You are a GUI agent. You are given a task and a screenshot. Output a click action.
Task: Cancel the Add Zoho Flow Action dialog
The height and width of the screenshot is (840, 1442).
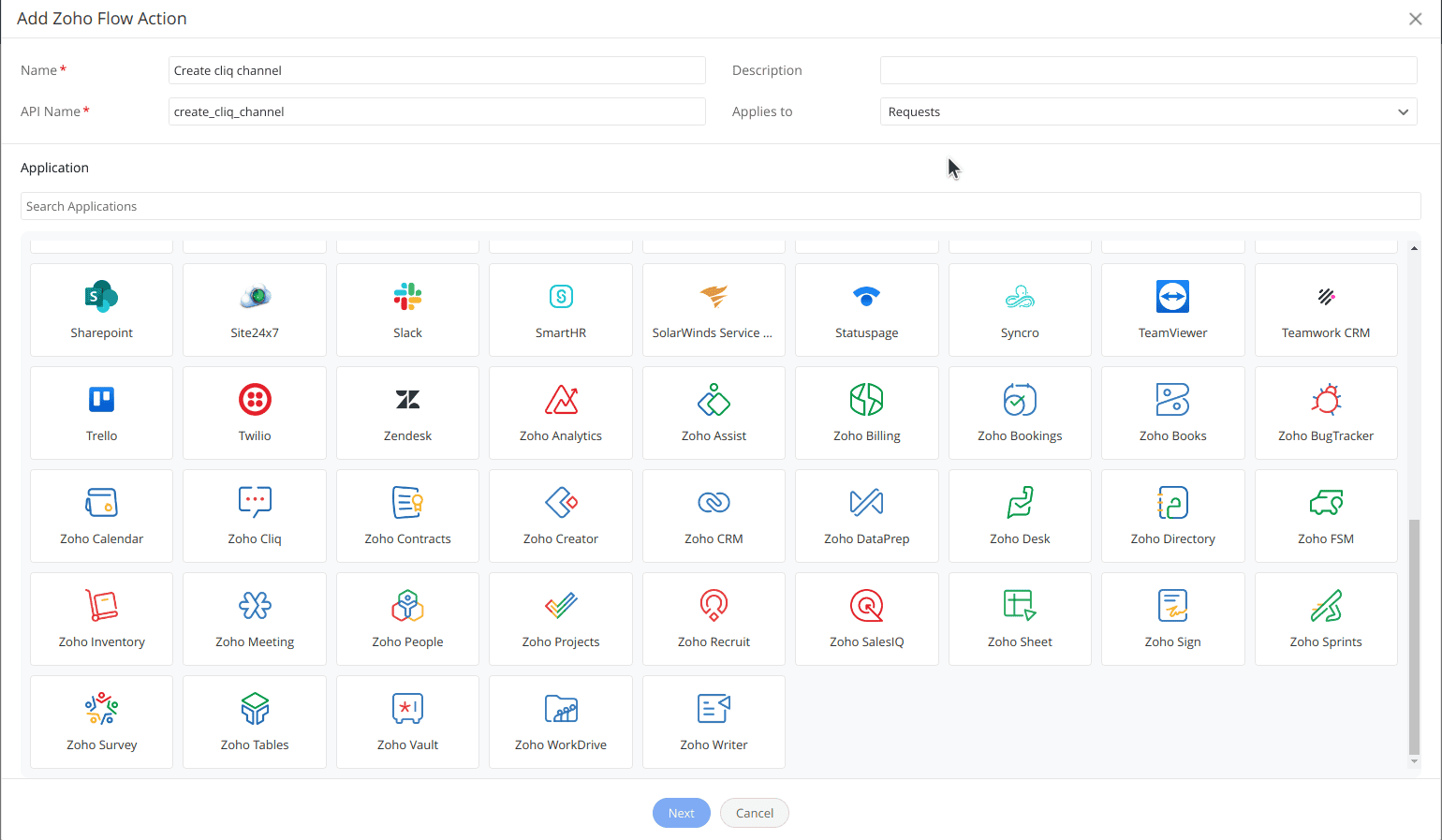pyautogui.click(x=755, y=813)
